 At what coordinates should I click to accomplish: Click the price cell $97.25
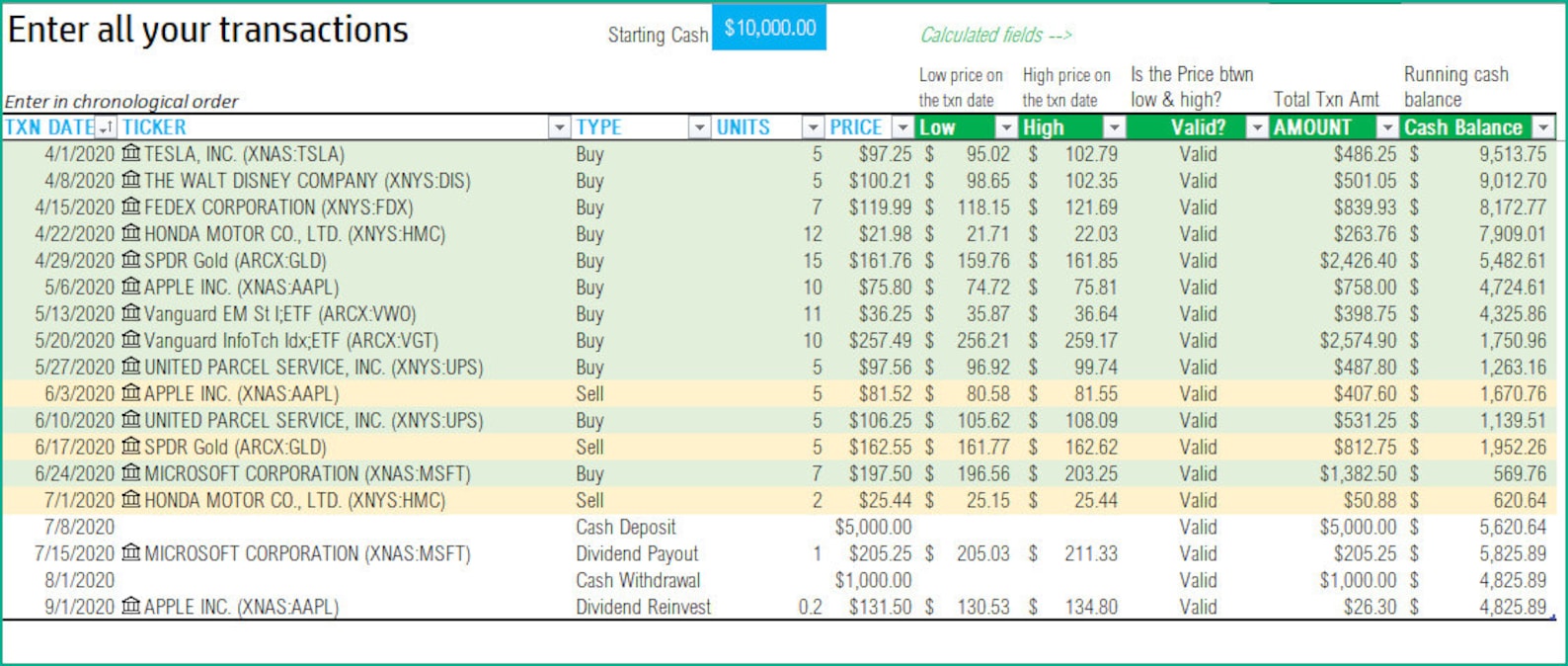click(885, 154)
